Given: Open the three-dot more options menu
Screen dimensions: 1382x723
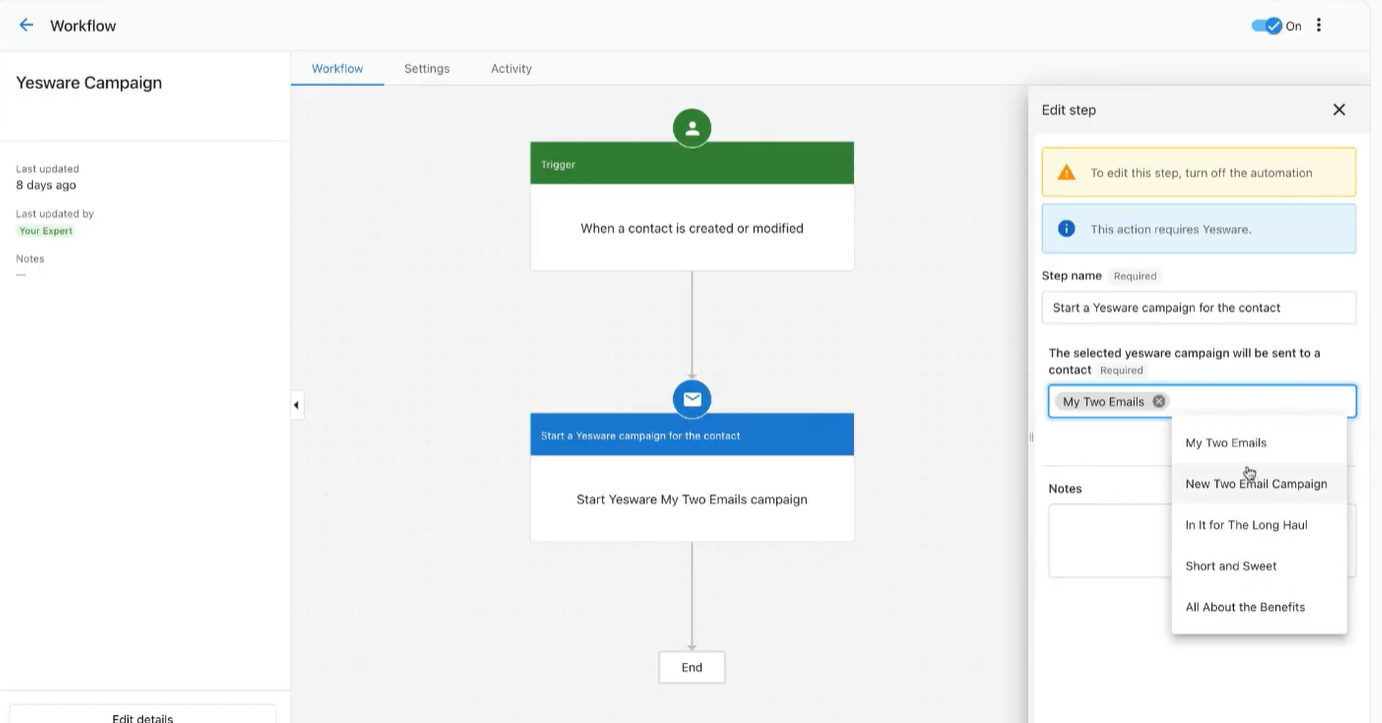Looking at the screenshot, I should [1319, 25].
